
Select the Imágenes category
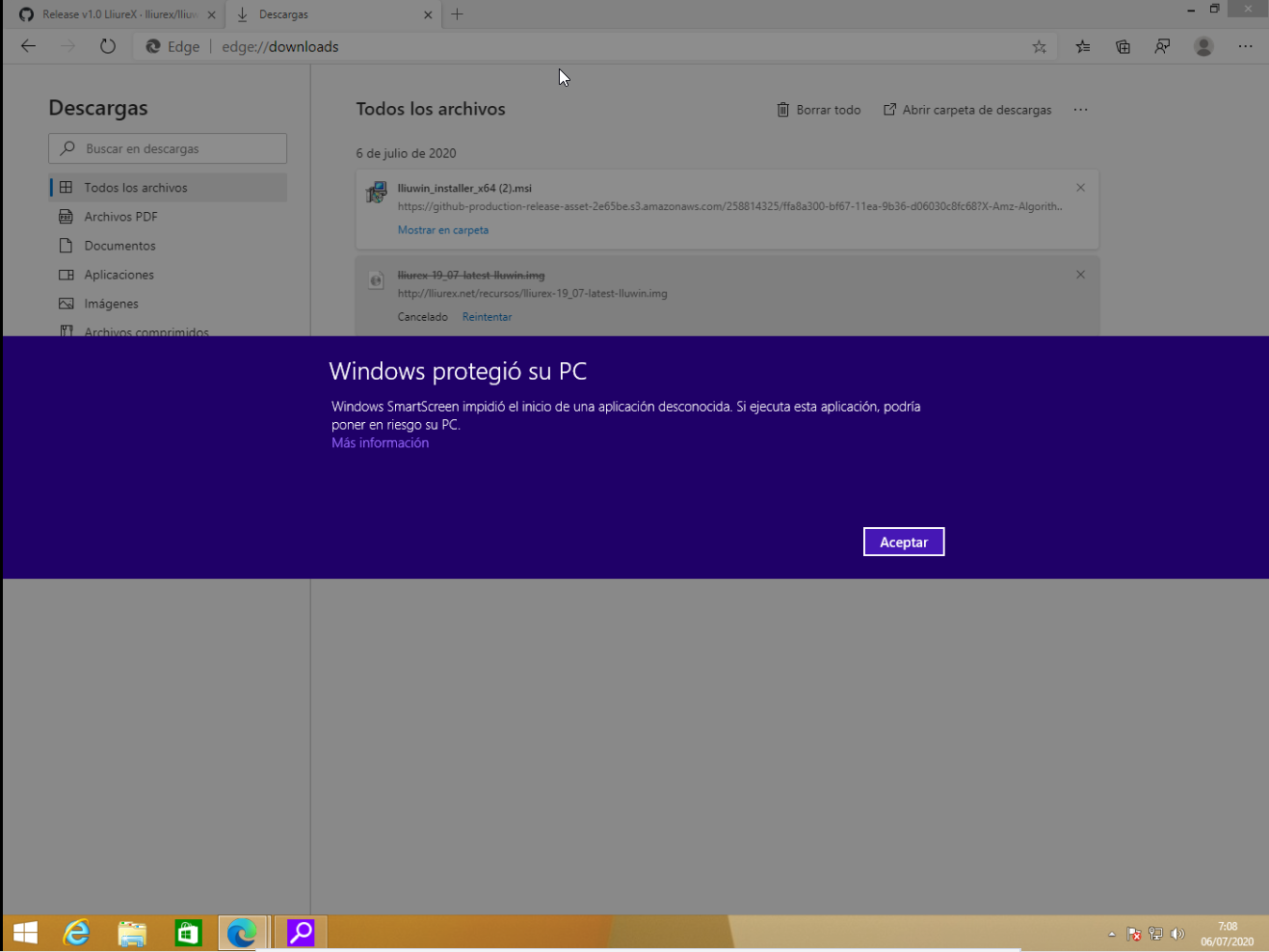(169, 304)
